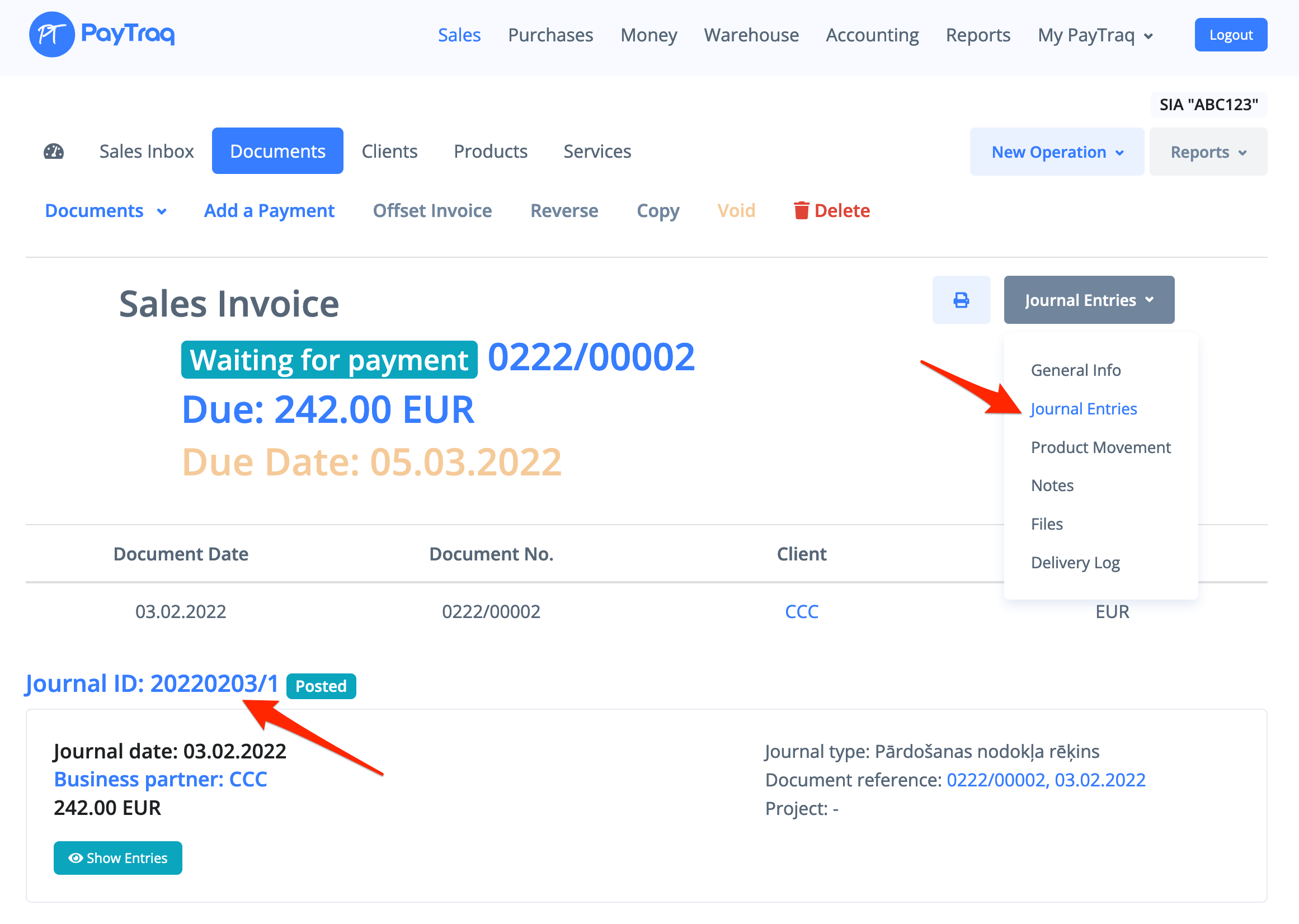Open the New Operation dropdown
The width and height of the screenshot is (1299, 924).
point(1056,152)
